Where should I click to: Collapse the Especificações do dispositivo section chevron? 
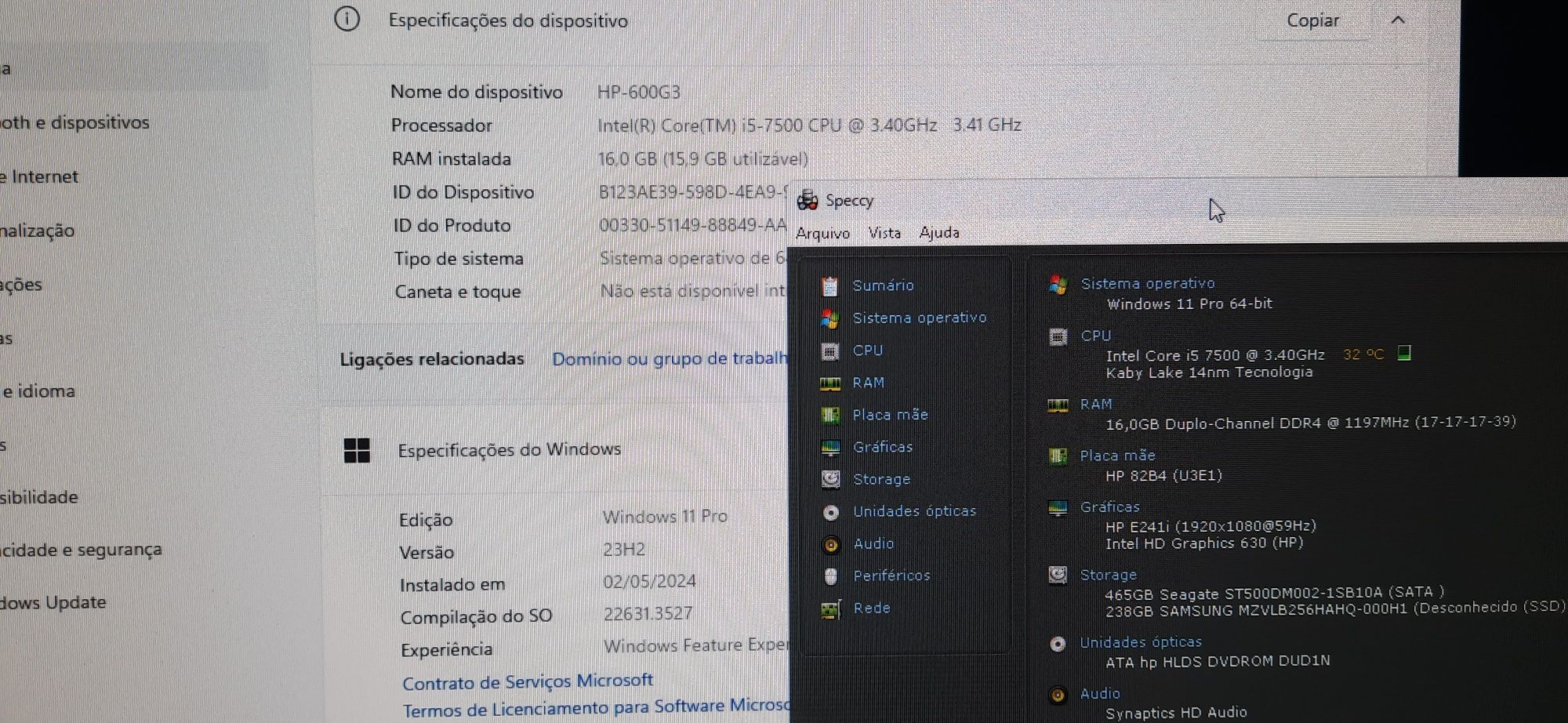click(x=1398, y=20)
